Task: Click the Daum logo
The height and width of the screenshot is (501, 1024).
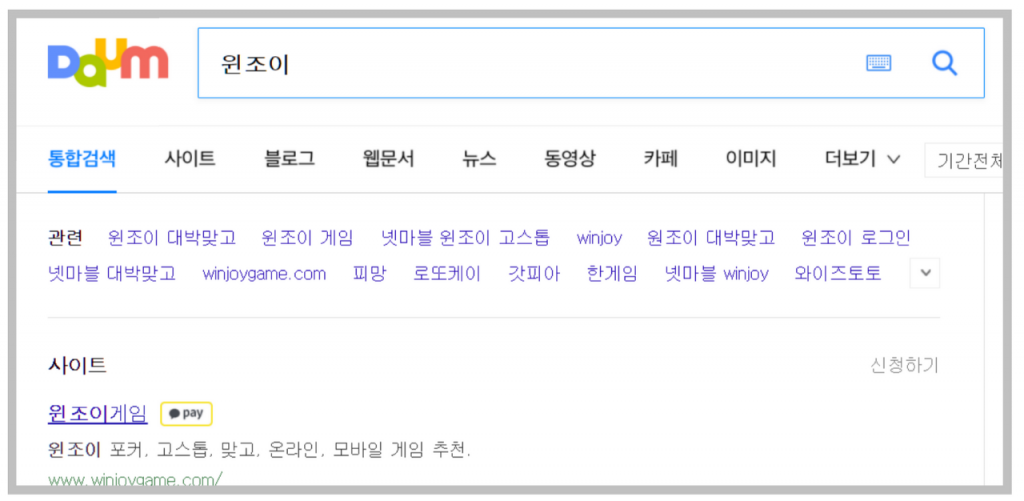Action: (108, 63)
